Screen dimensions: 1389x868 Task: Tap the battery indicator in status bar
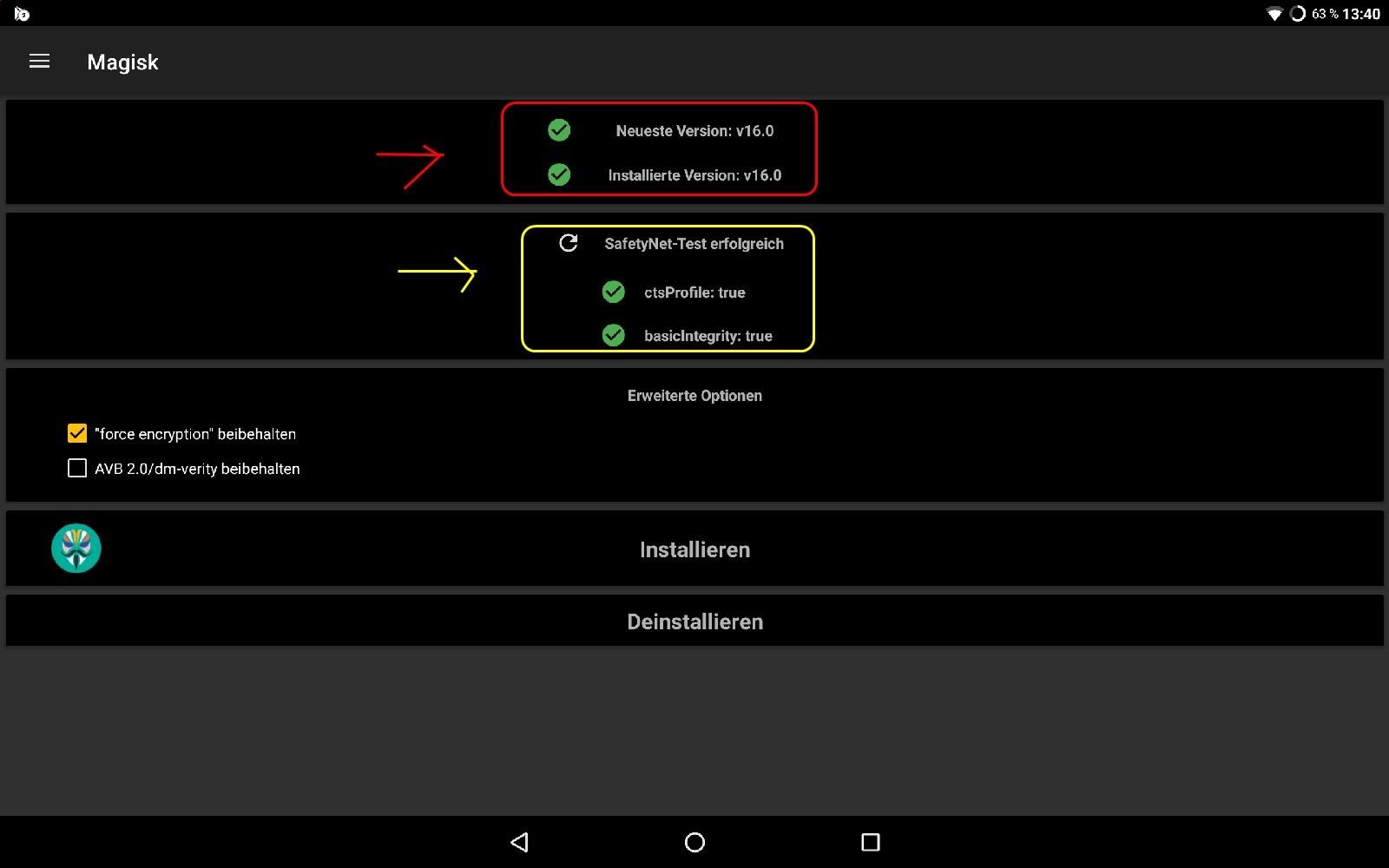[1298, 14]
